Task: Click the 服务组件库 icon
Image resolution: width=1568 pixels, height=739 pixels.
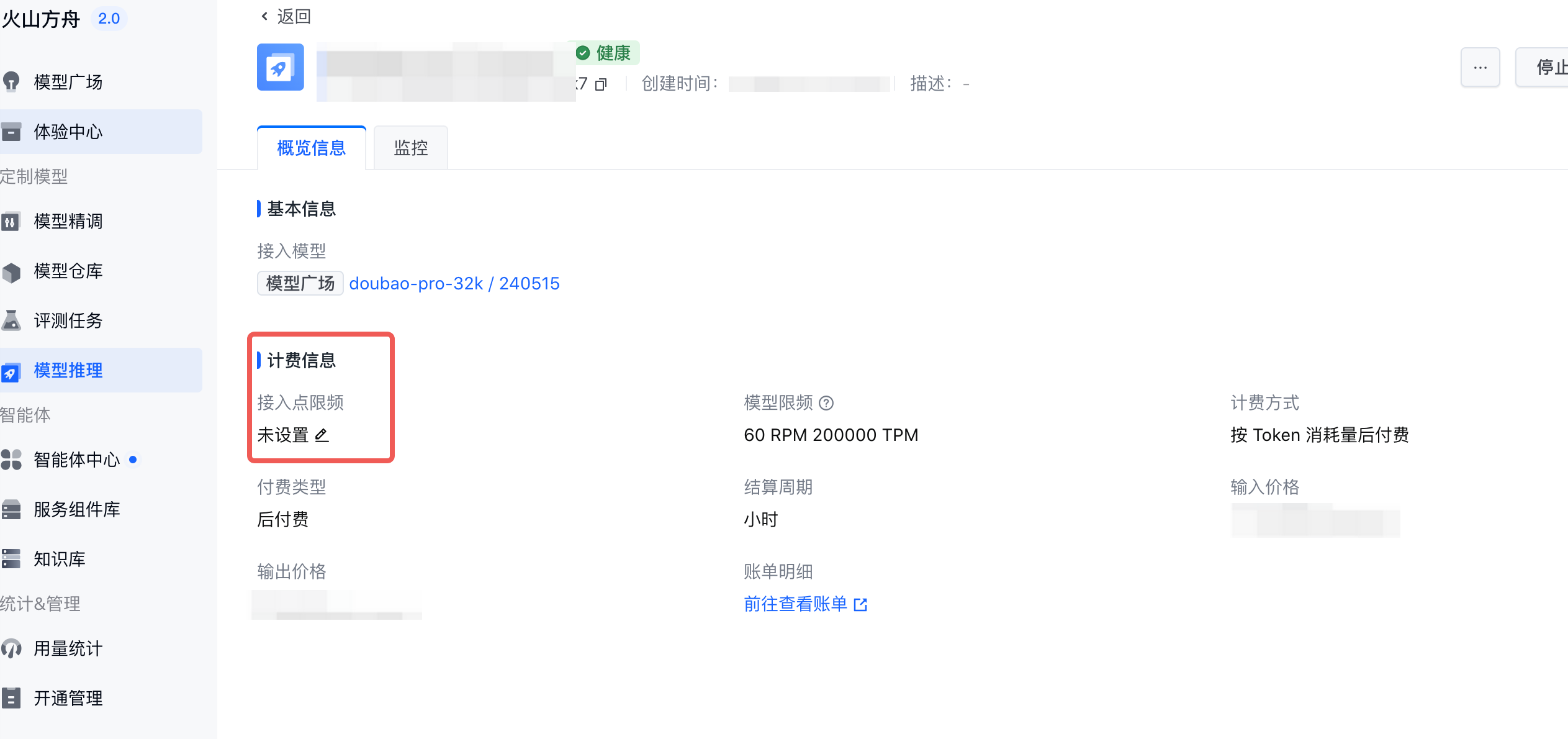Action: click(x=11, y=509)
